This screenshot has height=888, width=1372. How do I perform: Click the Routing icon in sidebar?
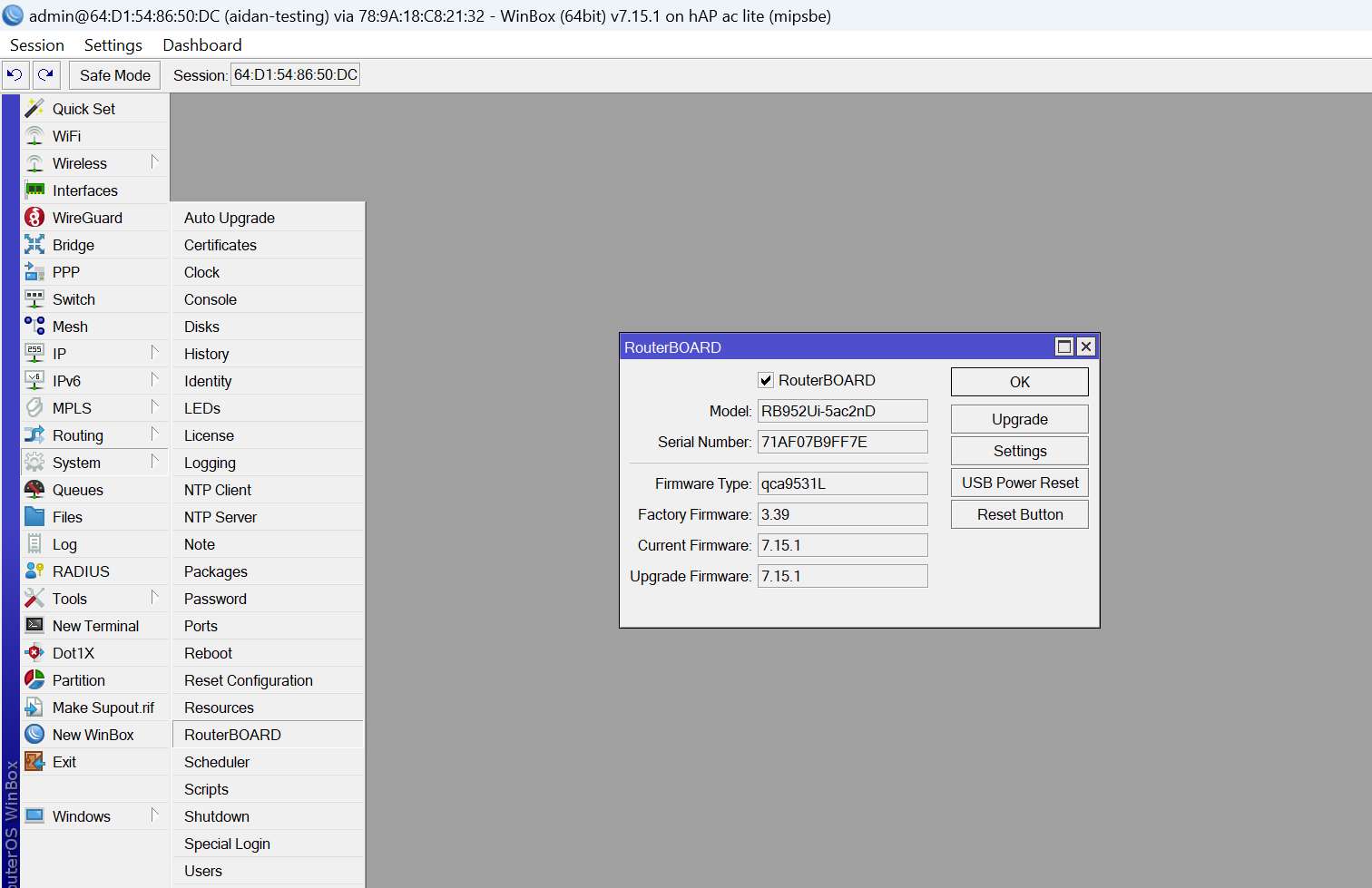[x=34, y=434]
